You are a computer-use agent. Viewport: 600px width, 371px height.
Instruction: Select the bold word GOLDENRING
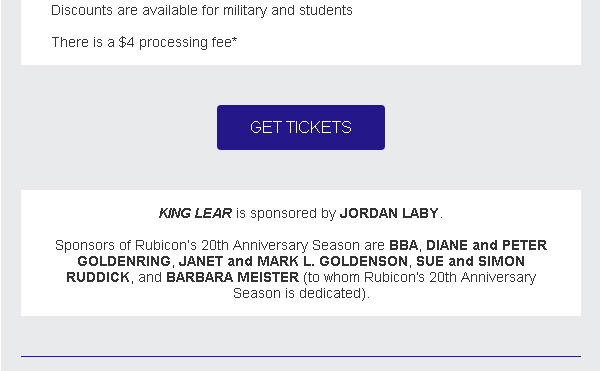pos(124,261)
